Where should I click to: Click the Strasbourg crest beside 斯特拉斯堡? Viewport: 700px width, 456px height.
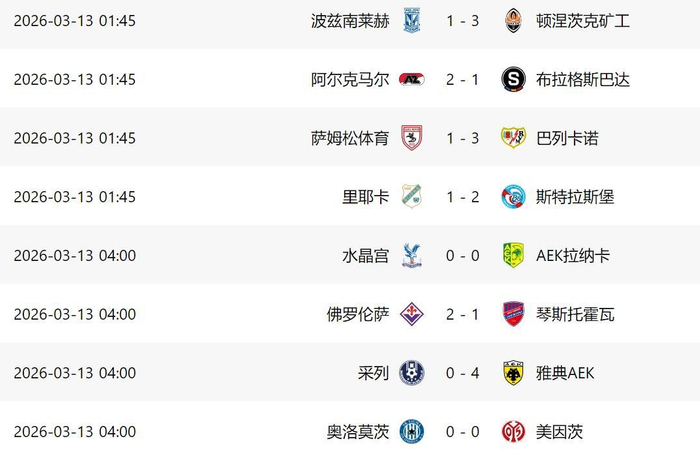pos(513,197)
